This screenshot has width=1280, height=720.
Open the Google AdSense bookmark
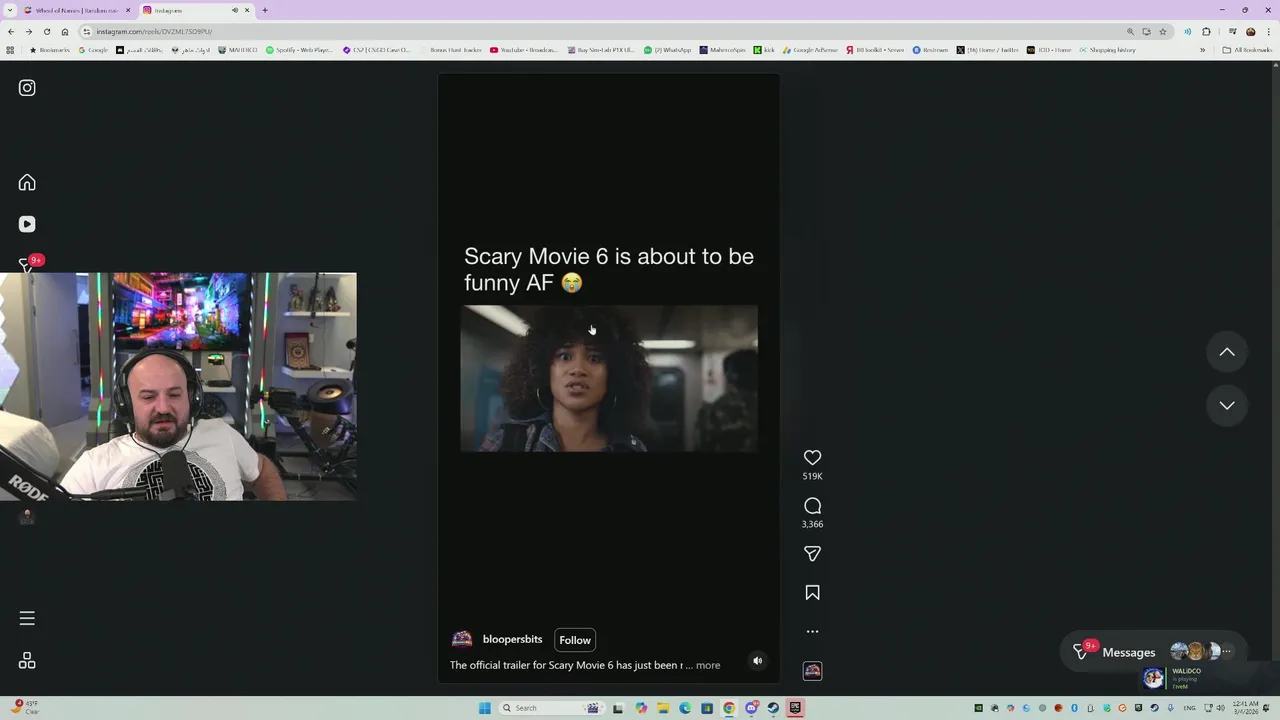tap(810, 50)
